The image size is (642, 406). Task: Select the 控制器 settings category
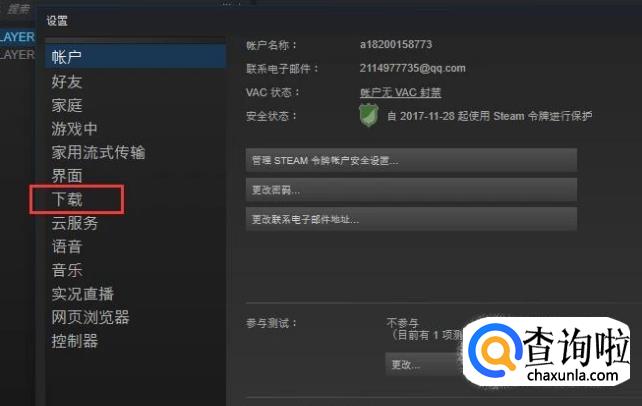[x=75, y=341]
